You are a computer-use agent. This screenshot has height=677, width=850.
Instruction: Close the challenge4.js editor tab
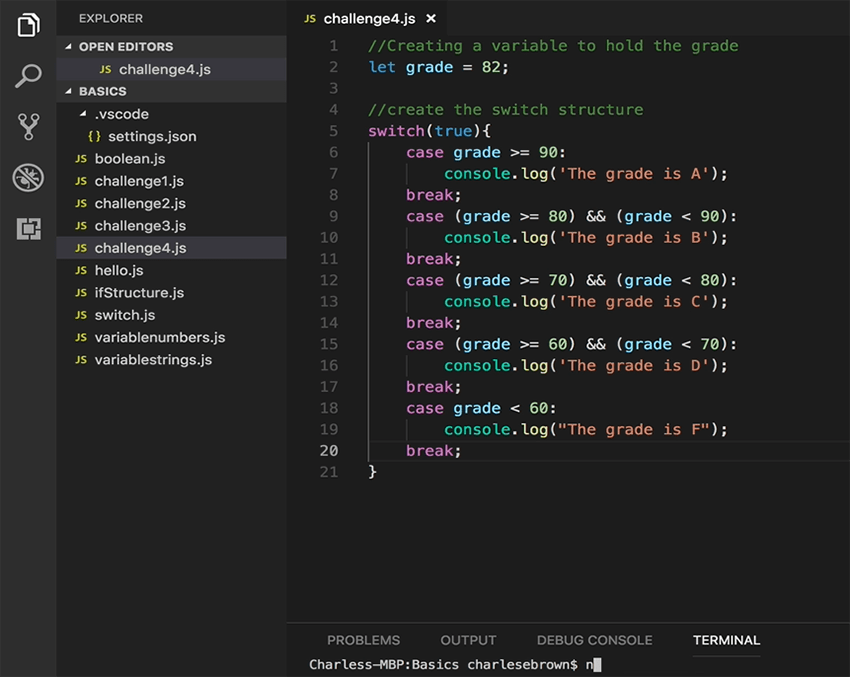tap(430, 18)
